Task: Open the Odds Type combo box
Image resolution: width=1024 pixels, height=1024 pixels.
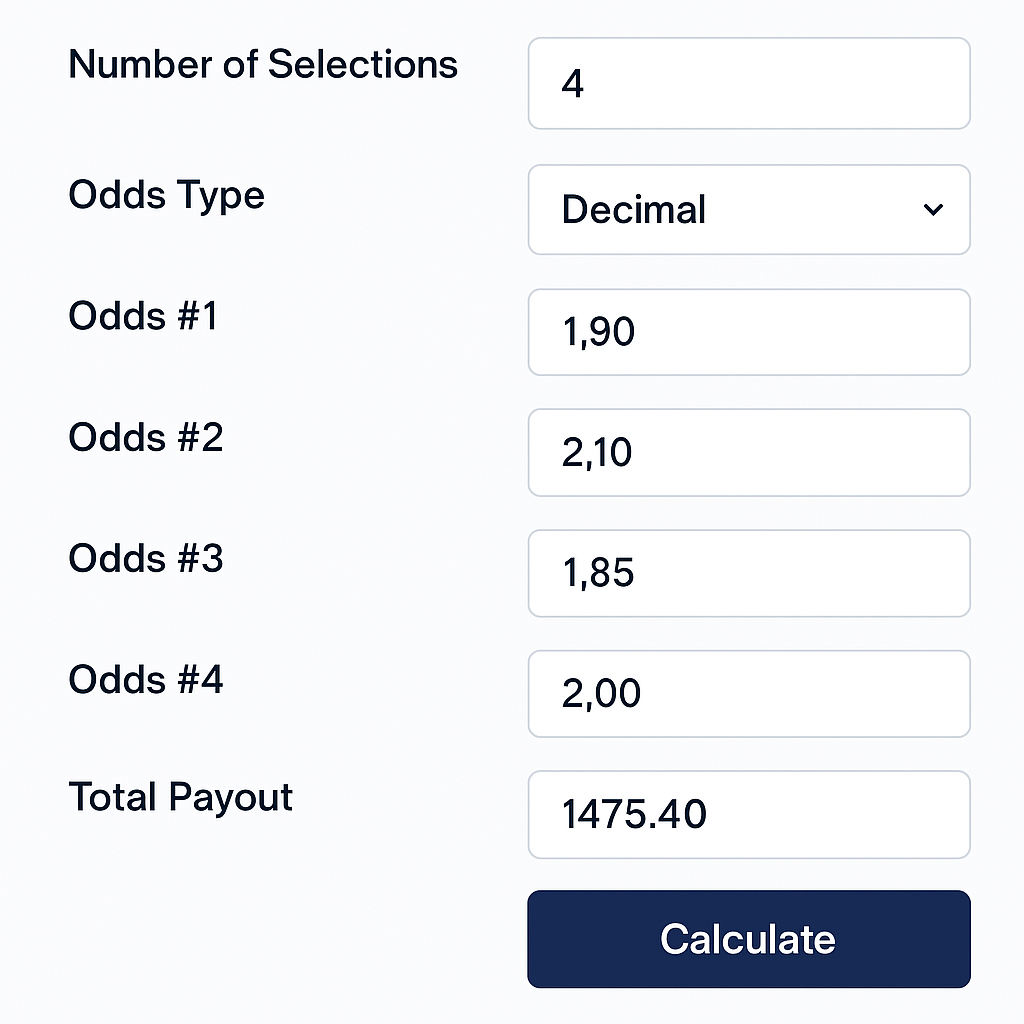Action: [x=748, y=210]
